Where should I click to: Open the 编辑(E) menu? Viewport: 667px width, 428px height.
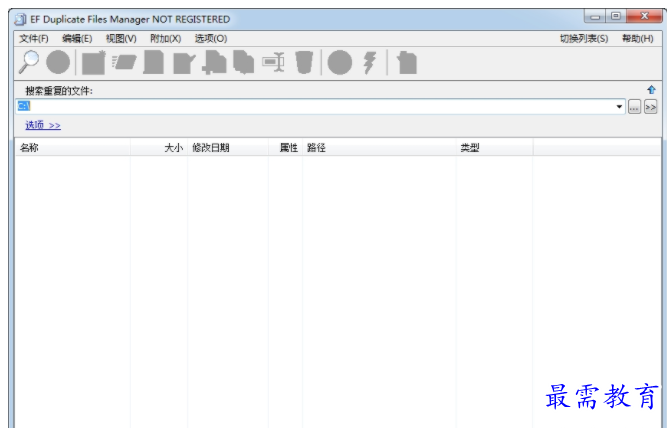(77, 39)
